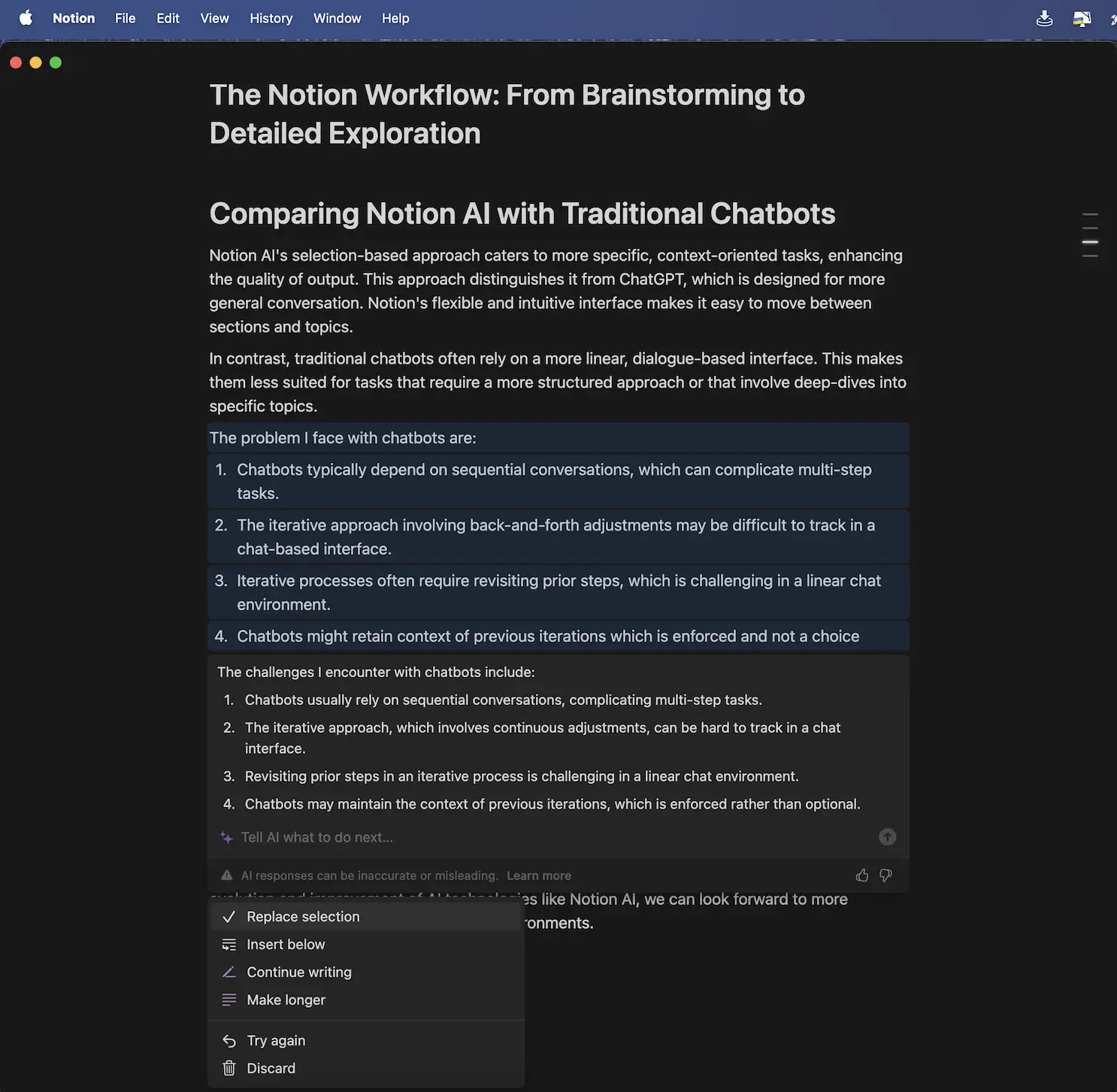Screen dimensions: 1117x1092
Task: Click the thumbs down feedback icon
Action: coord(886,876)
